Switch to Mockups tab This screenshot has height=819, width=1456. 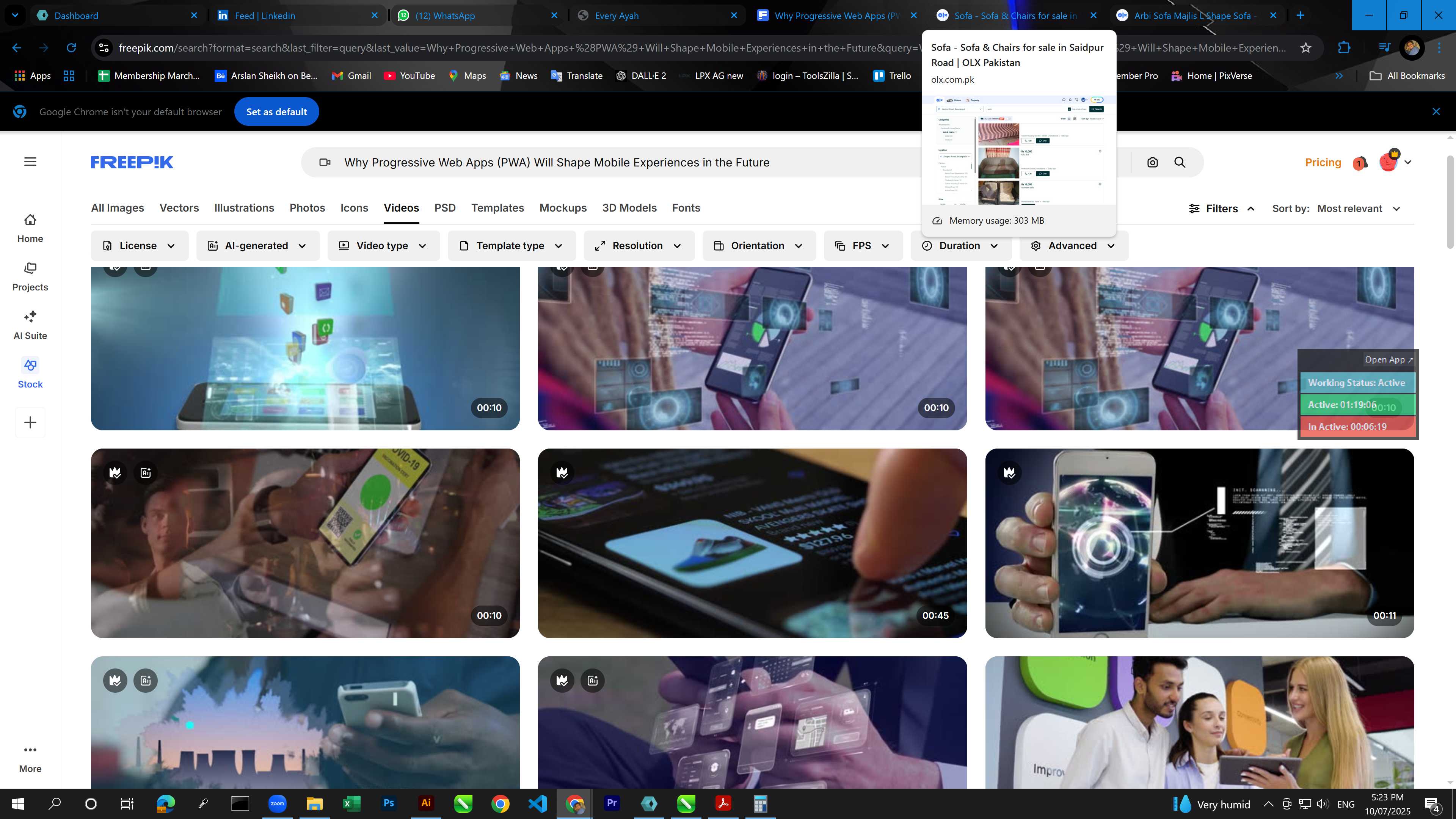coord(563,208)
